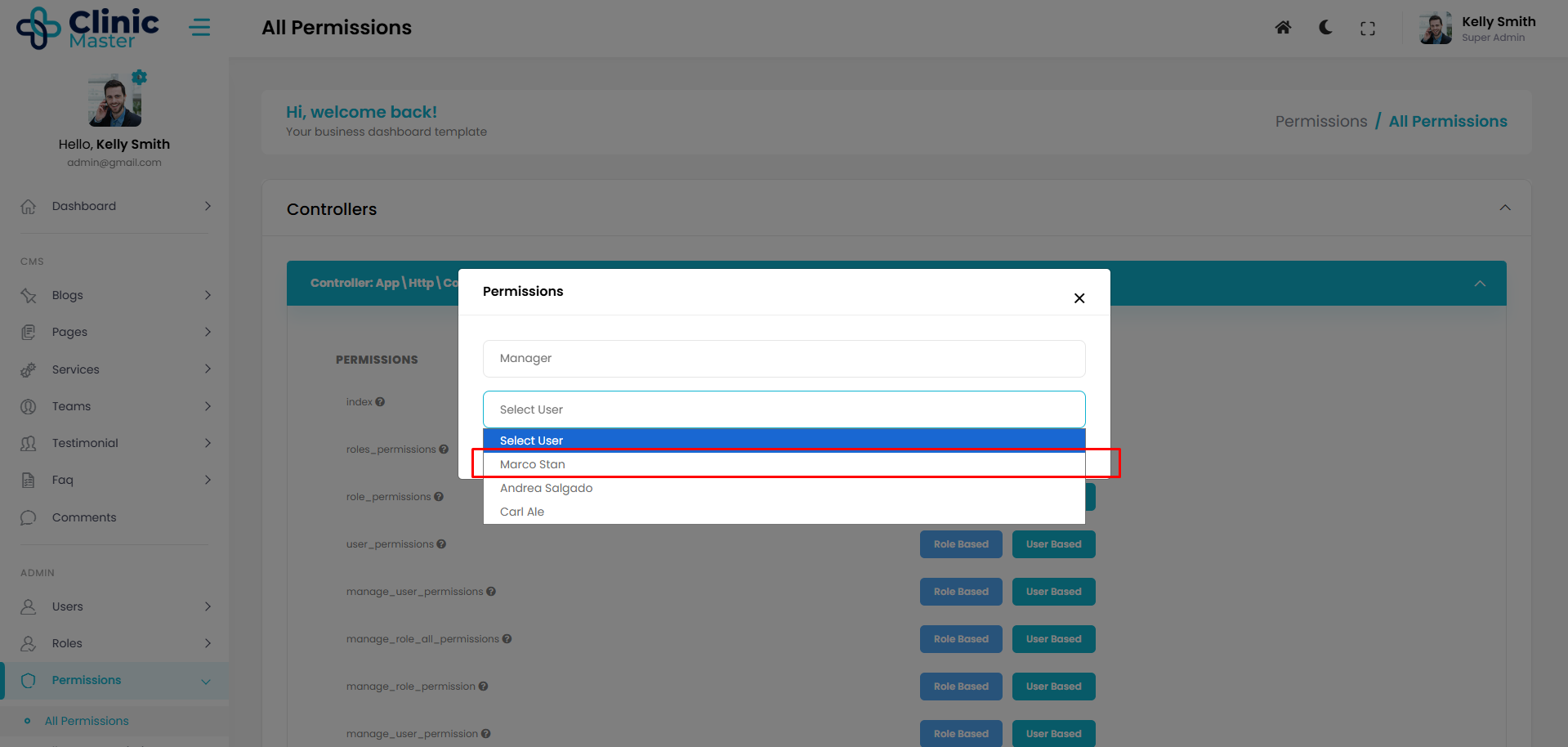Open All Permissions sidebar link
Screen dimensions: 1568x747
87,721
